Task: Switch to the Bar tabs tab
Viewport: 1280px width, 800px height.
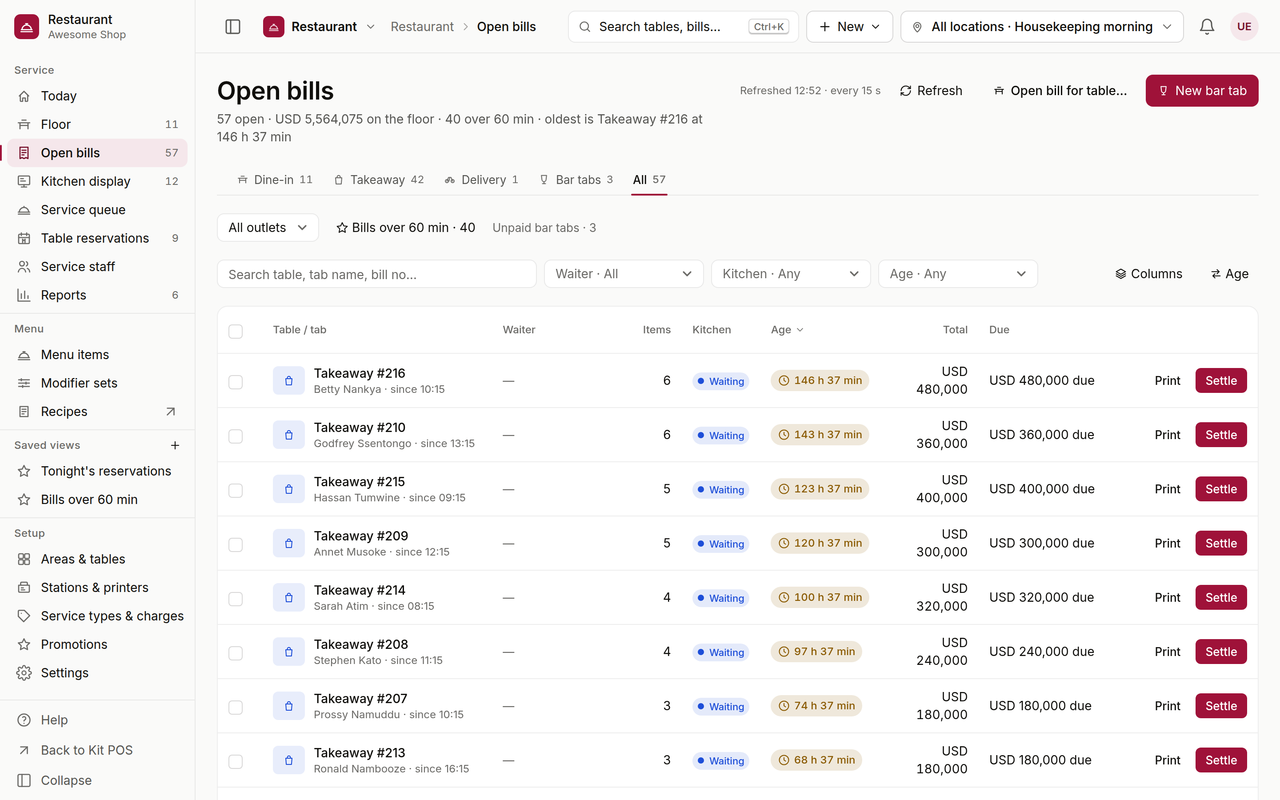Action: (x=576, y=180)
